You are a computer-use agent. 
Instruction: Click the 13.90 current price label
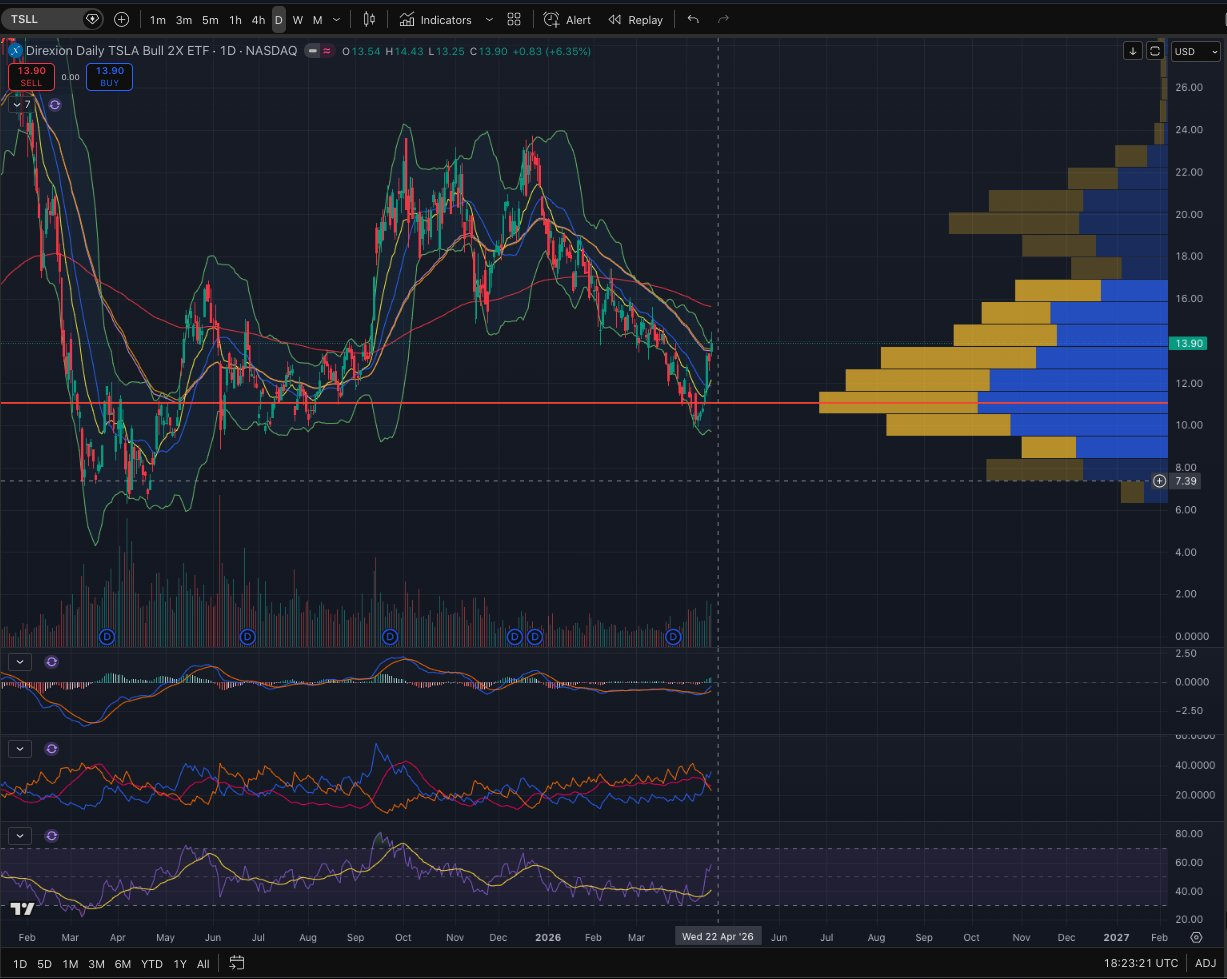[x=1188, y=343]
